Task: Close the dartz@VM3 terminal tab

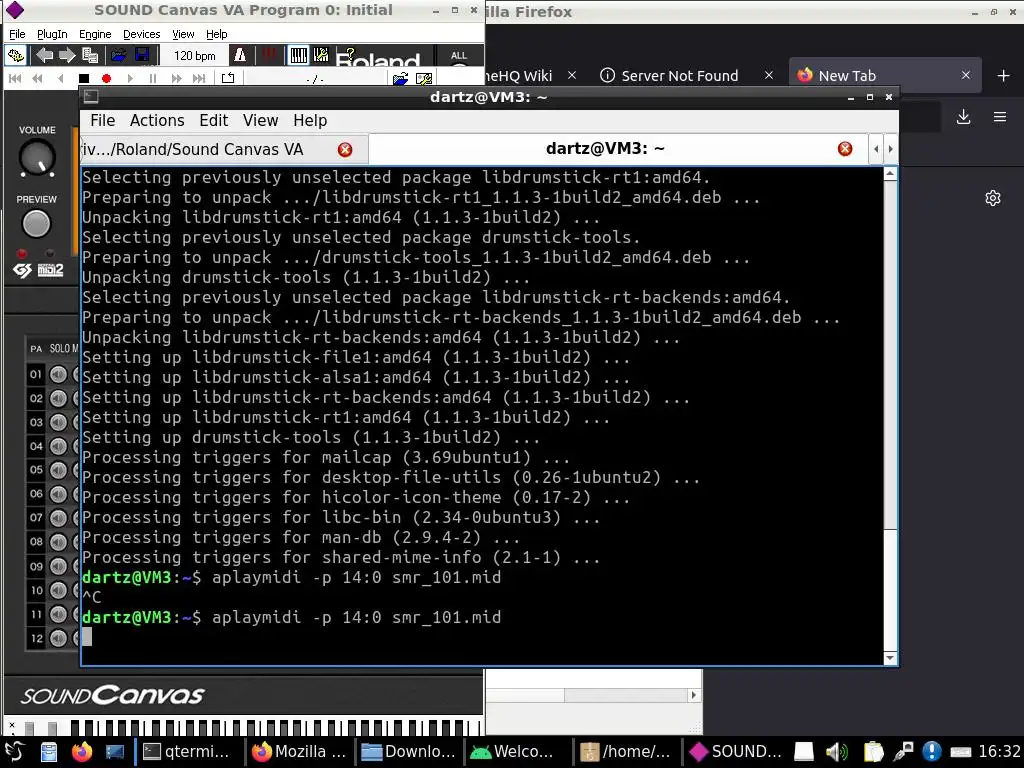Action: pos(844,149)
